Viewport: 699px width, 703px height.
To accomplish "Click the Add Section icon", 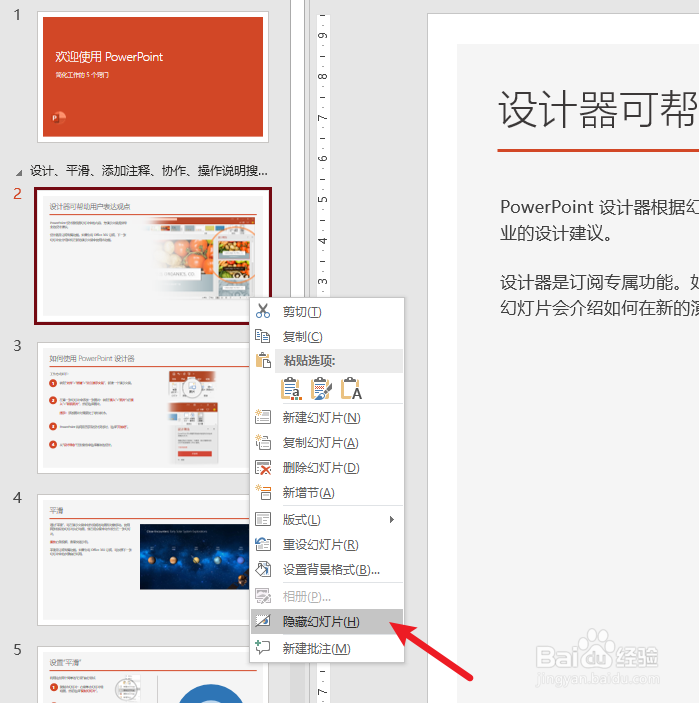I will point(263,492).
